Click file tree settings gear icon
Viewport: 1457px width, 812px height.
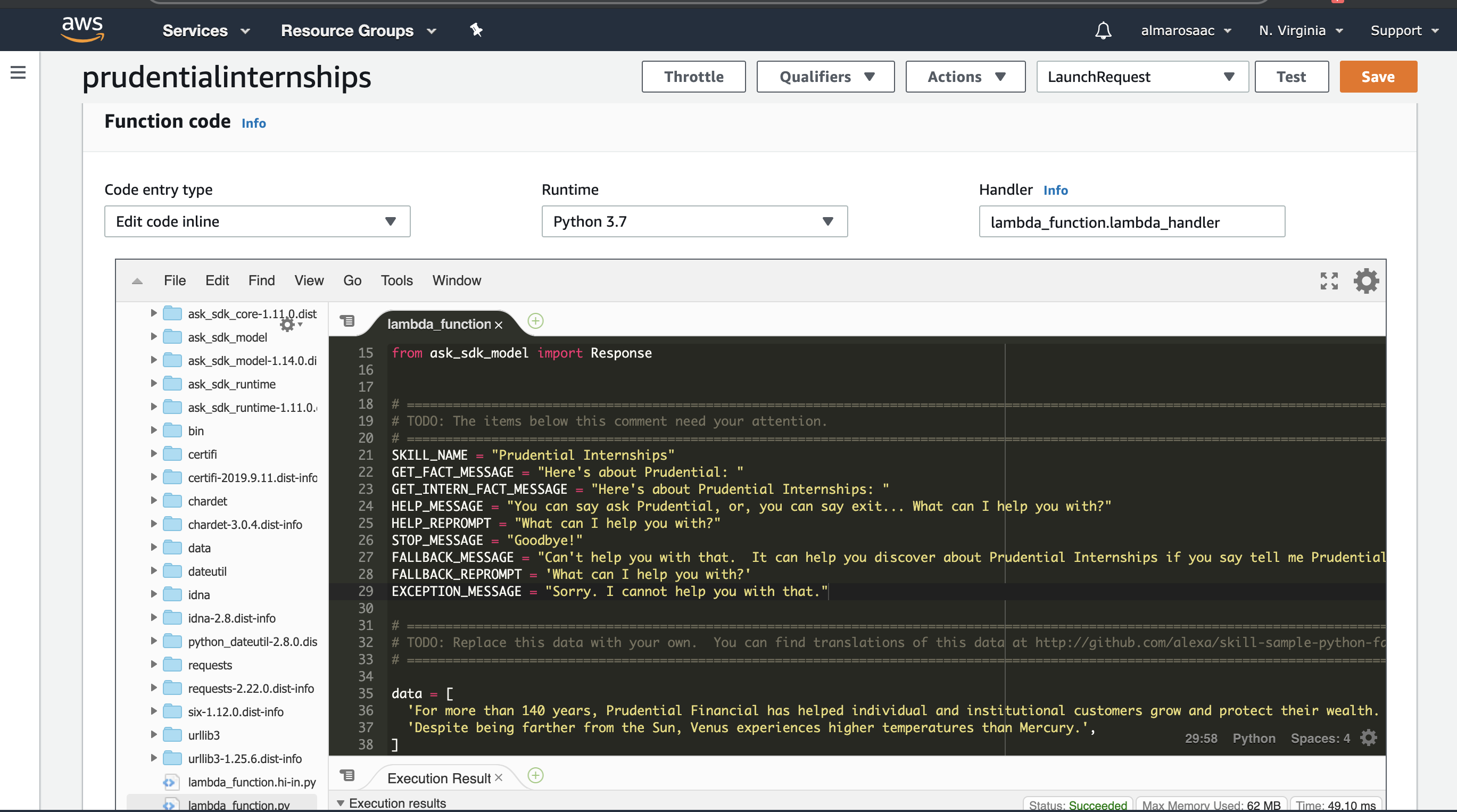click(288, 325)
